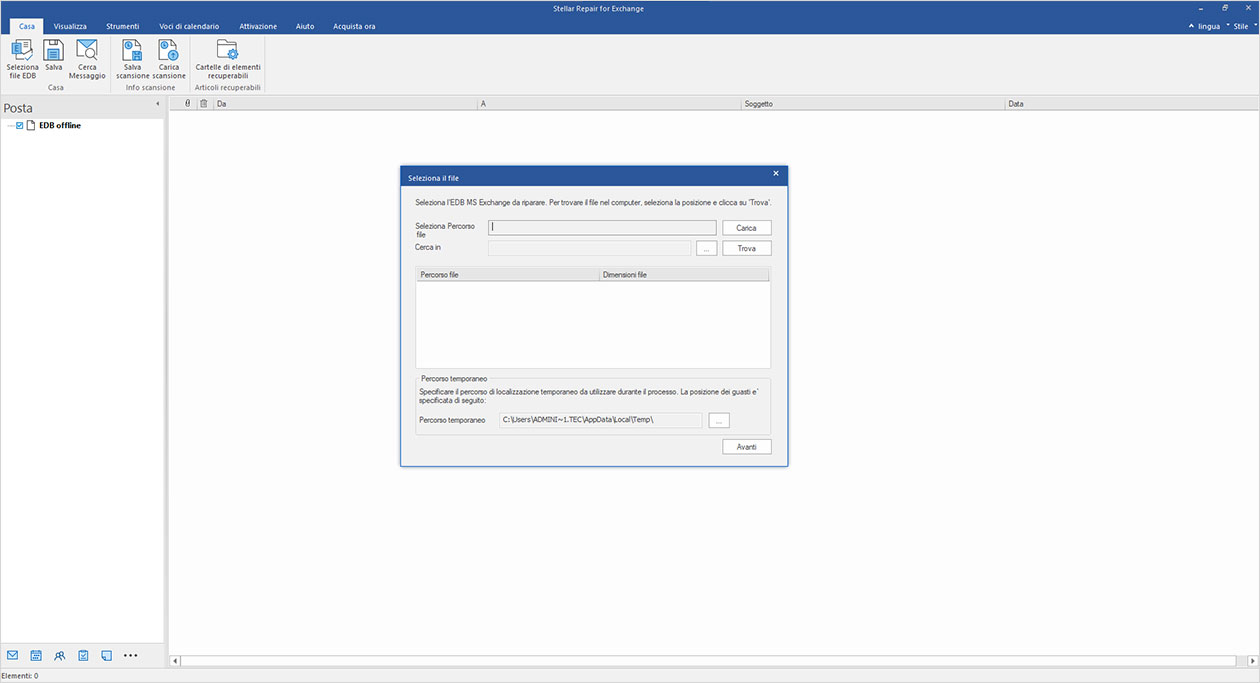
Task: Collapse the Posta panel arrow
Action: point(157,104)
